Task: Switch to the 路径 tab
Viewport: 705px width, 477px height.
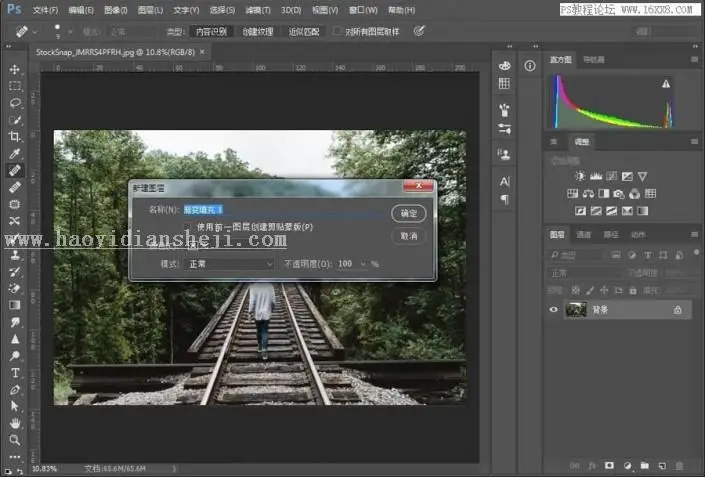Action: tap(611, 235)
